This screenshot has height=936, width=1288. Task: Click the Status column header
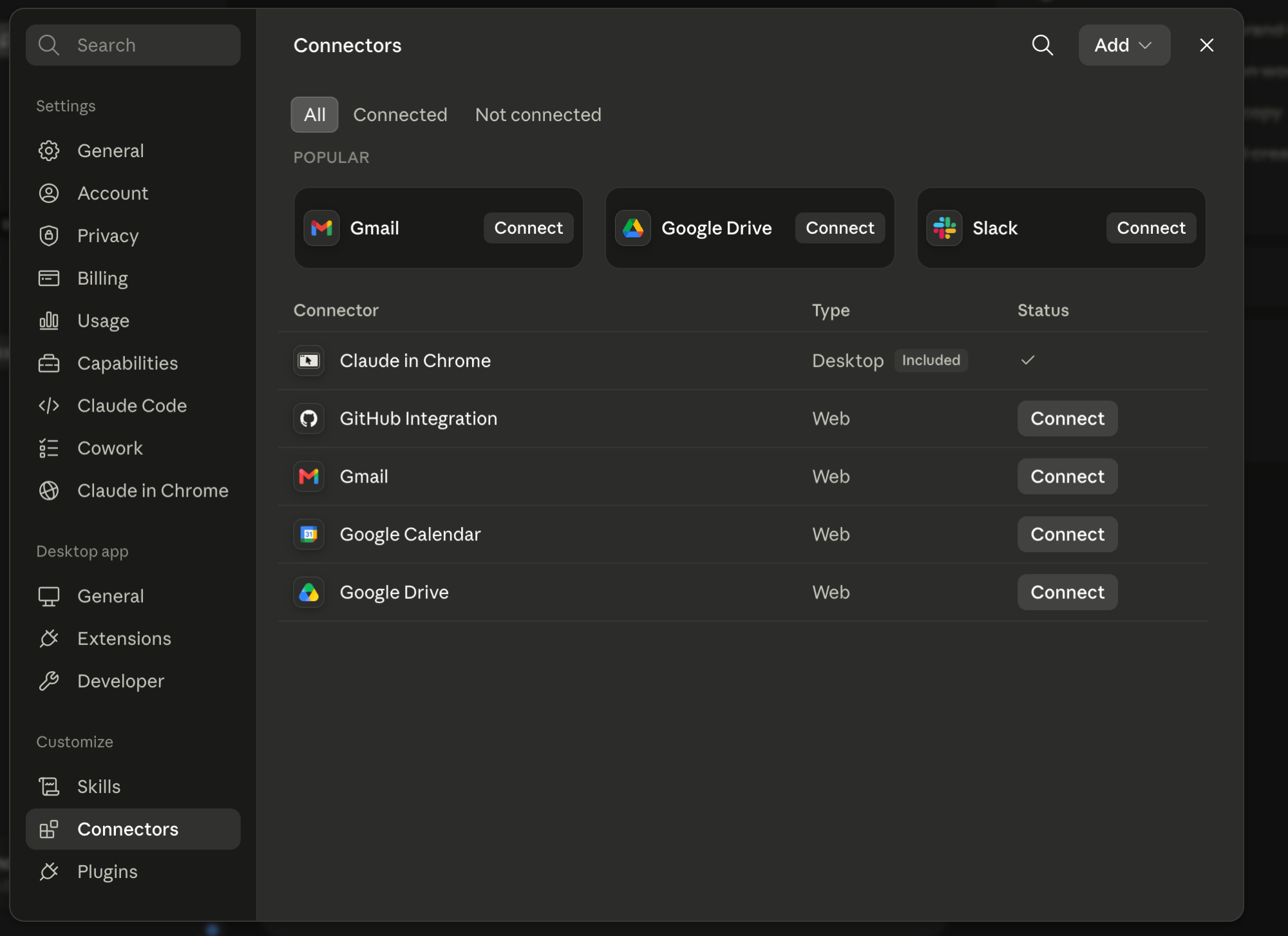pos(1043,310)
